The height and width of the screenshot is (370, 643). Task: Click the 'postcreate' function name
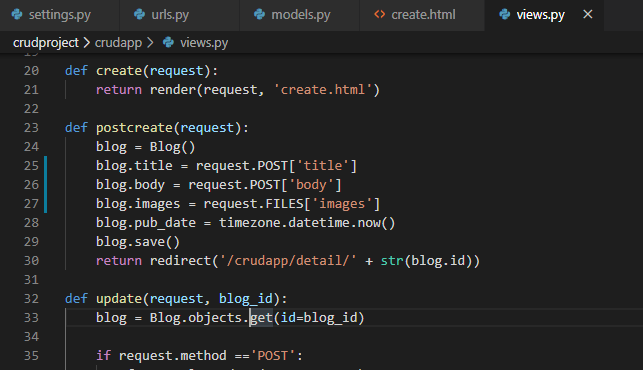135,128
